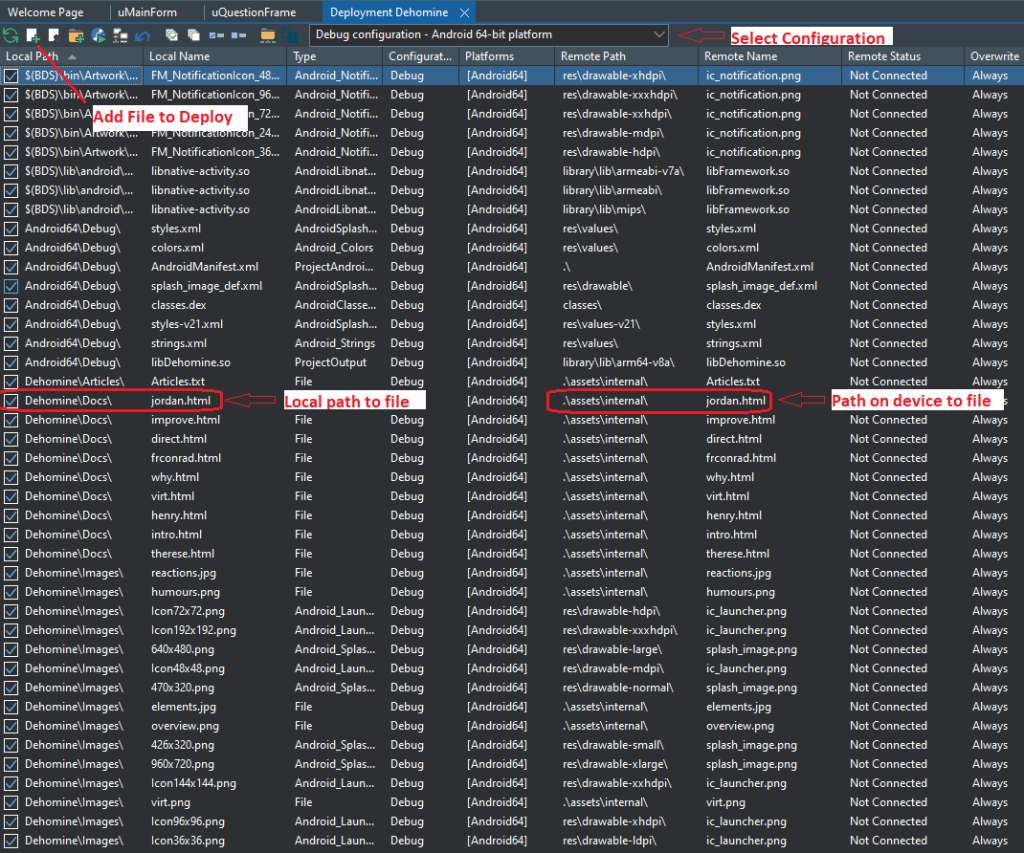Viewport: 1024px width, 853px height.
Task: Toggle the Articles.txt row checkbox
Action: [11, 381]
